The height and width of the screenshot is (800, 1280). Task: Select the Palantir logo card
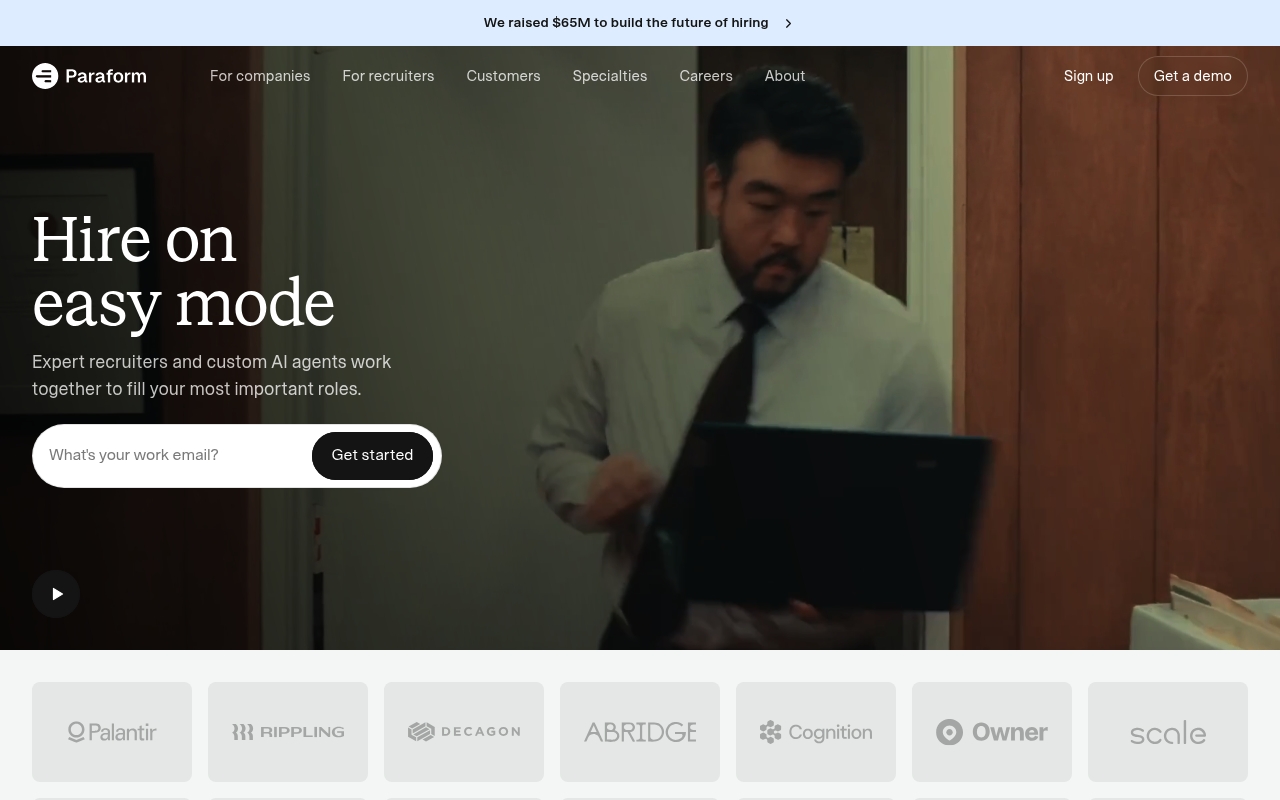click(x=112, y=732)
